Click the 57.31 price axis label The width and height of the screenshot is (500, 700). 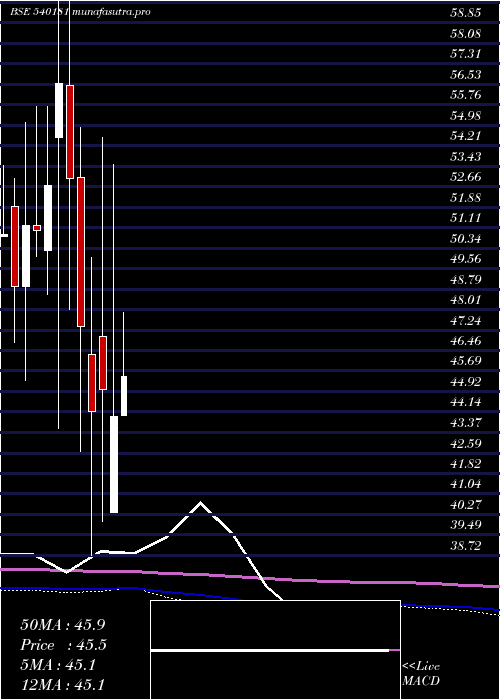[465, 54]
